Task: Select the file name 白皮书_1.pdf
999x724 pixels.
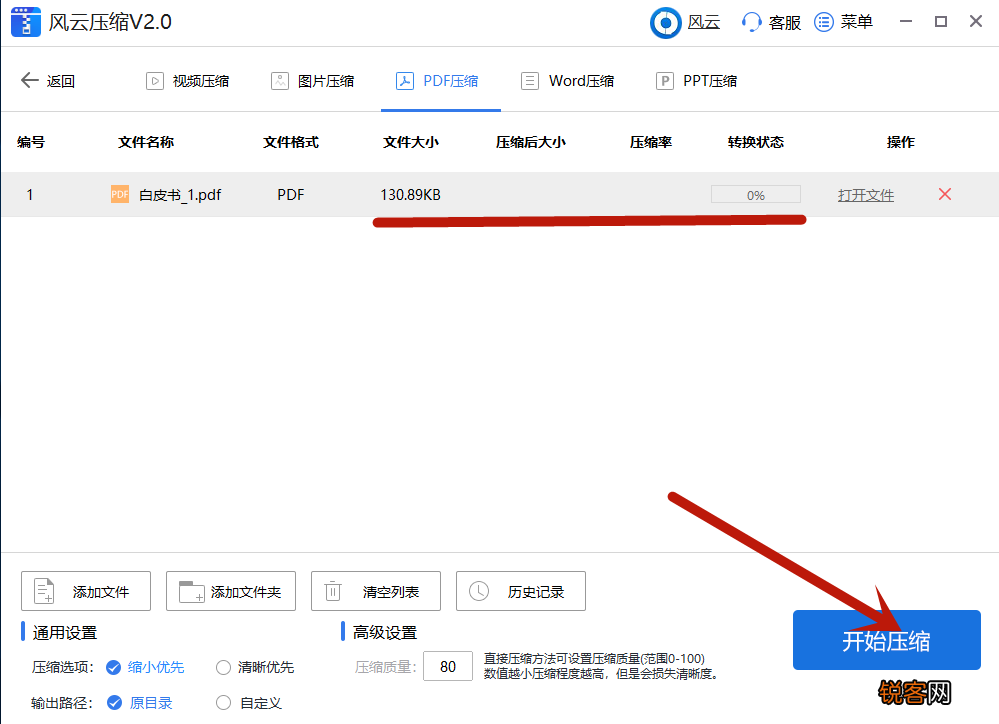Action: [x=180, y=195]
